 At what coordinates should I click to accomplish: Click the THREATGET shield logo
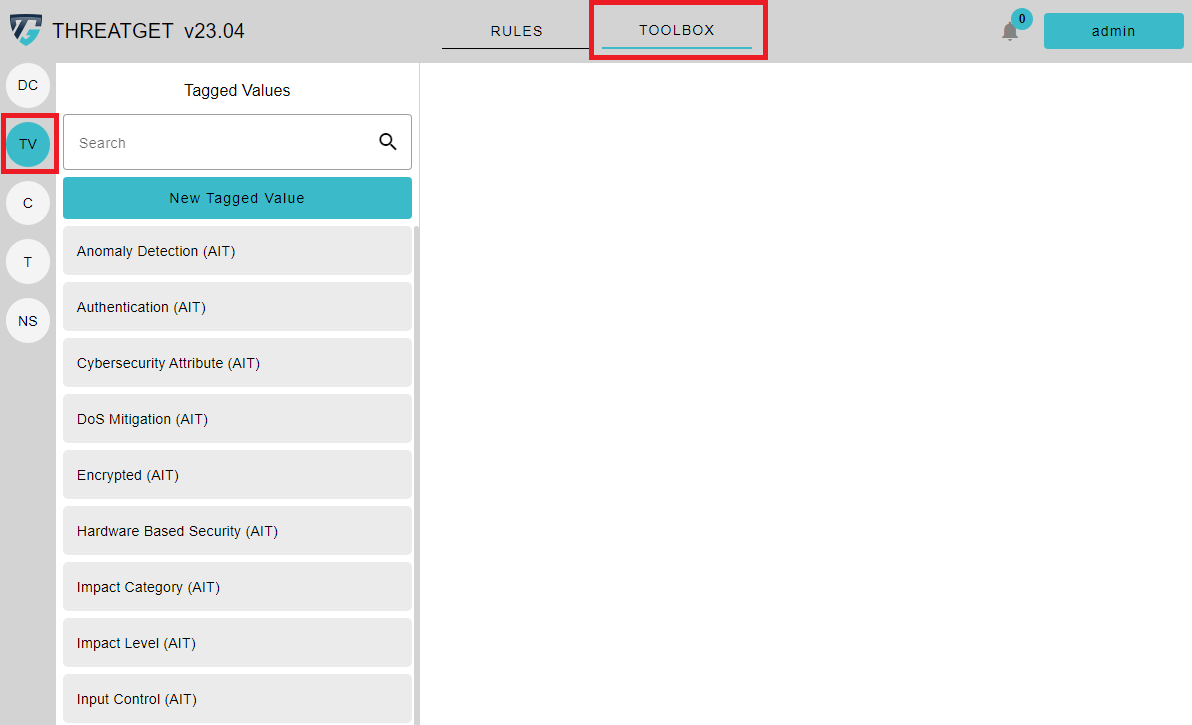(26, 30)
